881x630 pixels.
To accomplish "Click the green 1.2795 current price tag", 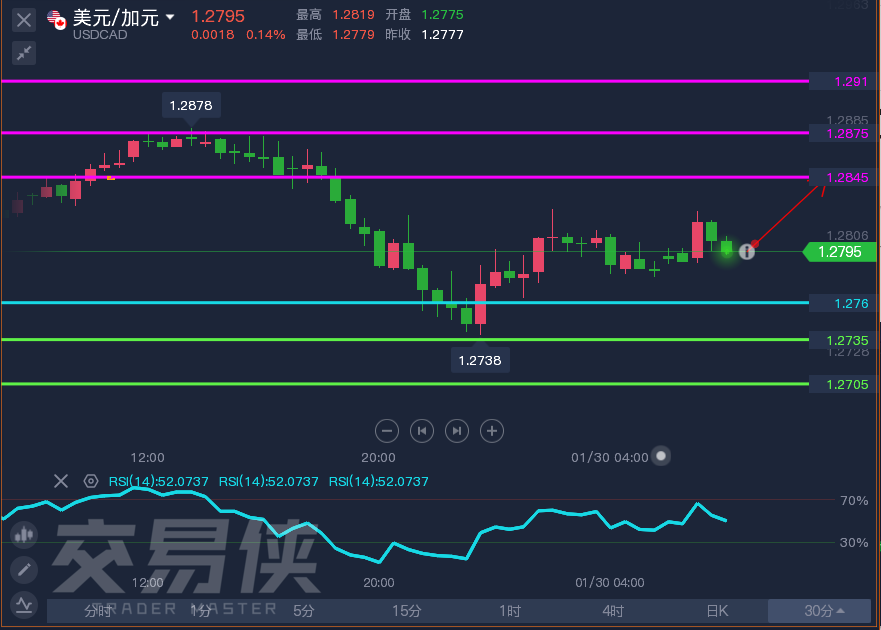I will tap(839, 252).
